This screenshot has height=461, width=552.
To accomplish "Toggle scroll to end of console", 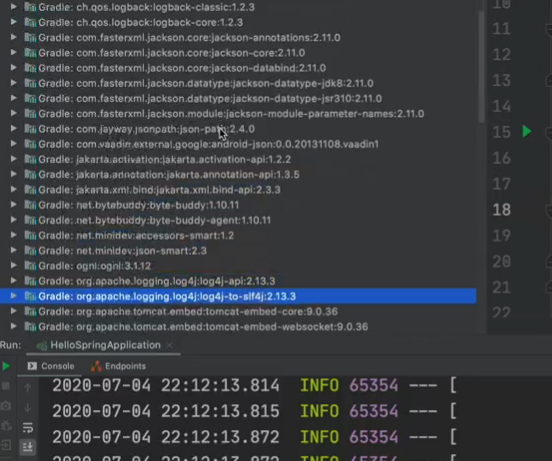I will pyautogui.click(x=27, y=447).
